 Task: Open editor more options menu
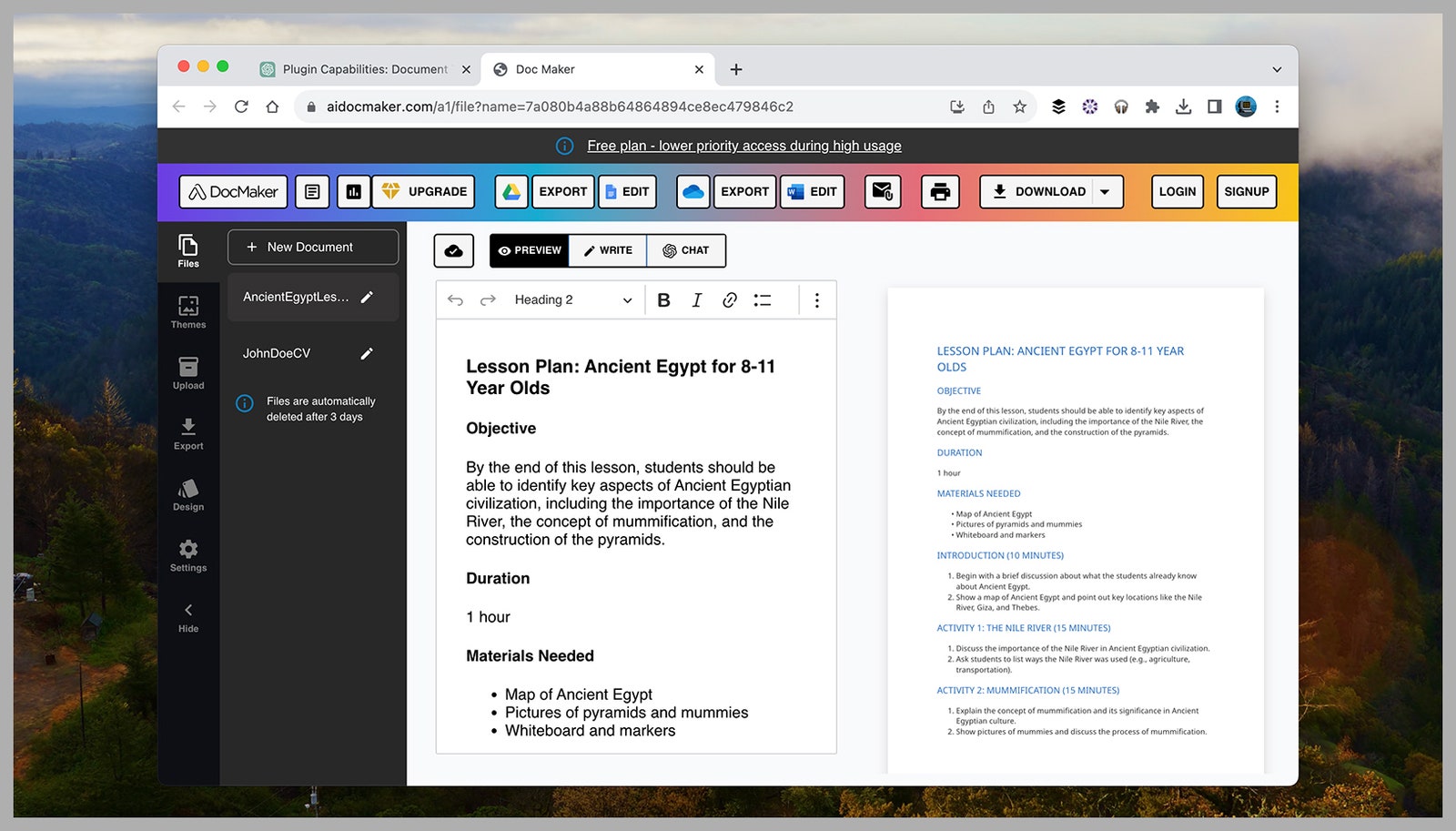click(817, 300)
